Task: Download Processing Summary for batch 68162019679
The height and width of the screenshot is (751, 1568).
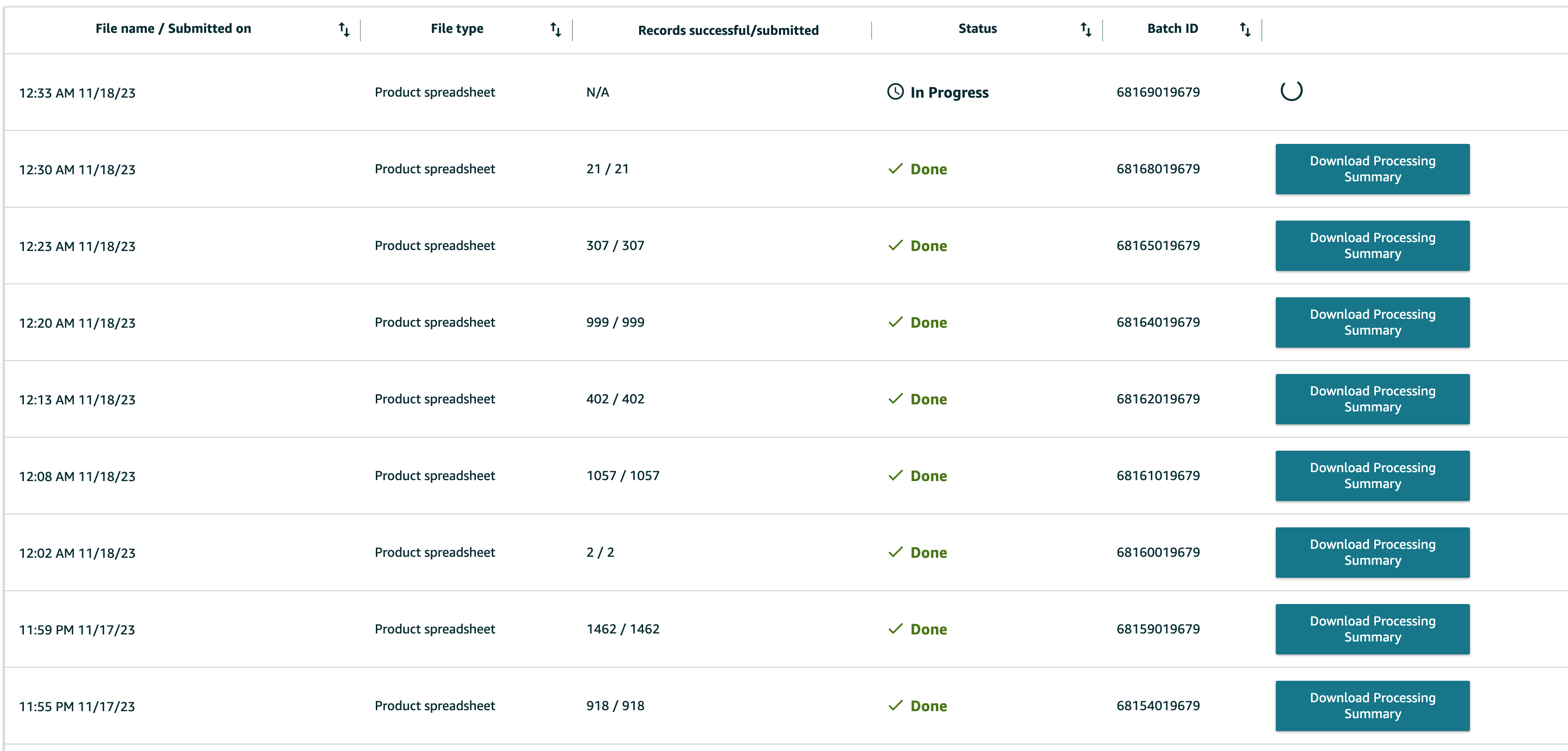Action: point(1372,399)
